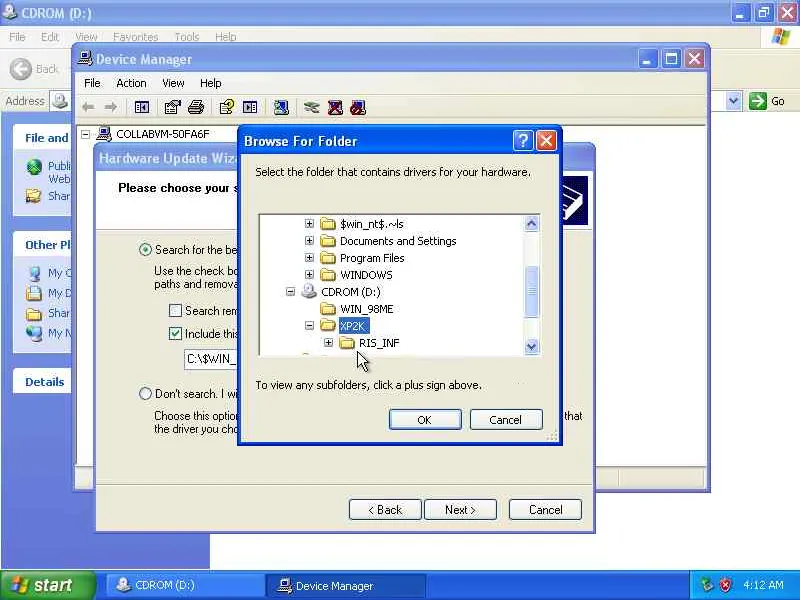
Task: Click the wizard Cancel button
Action: [x=545, y=510]
